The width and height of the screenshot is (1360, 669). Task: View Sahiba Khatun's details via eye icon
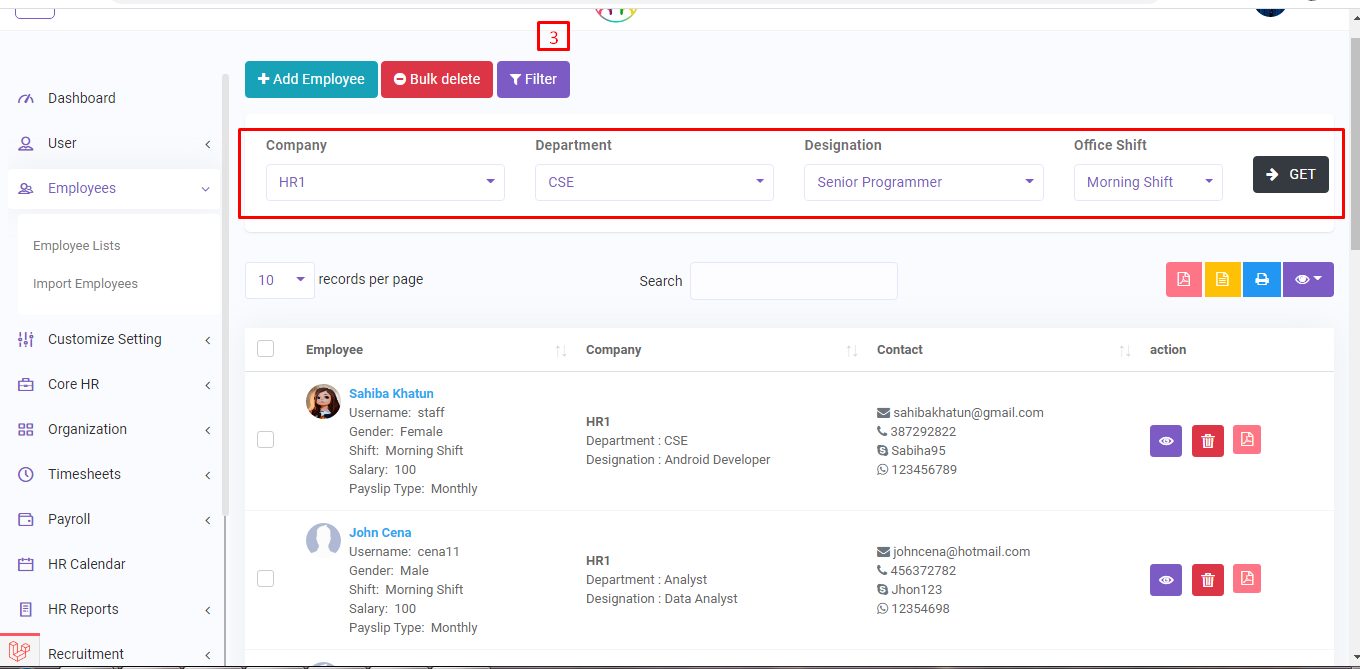click(x=1166, y=441)
